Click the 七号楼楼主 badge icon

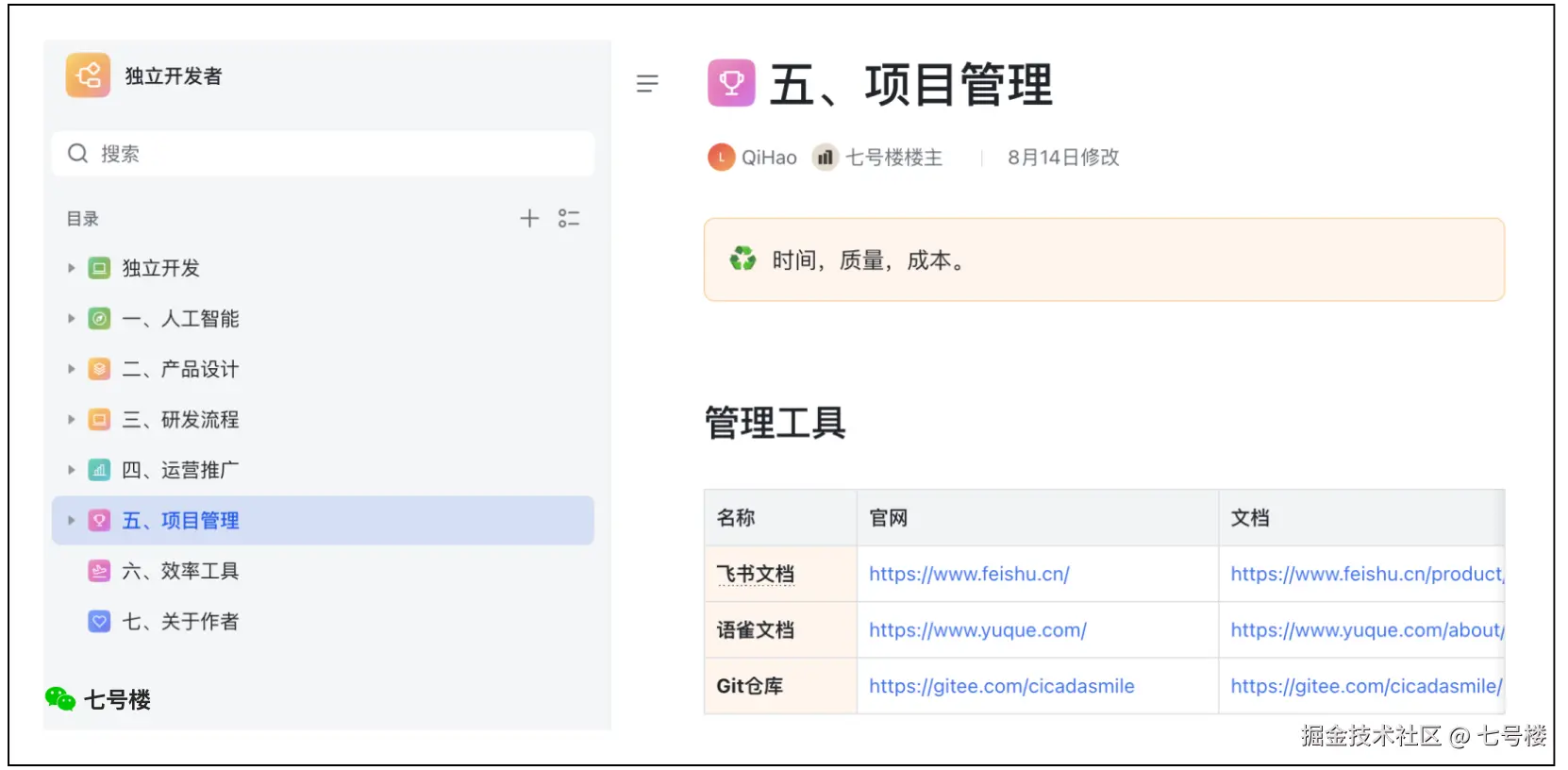click(x=826, y=158)
